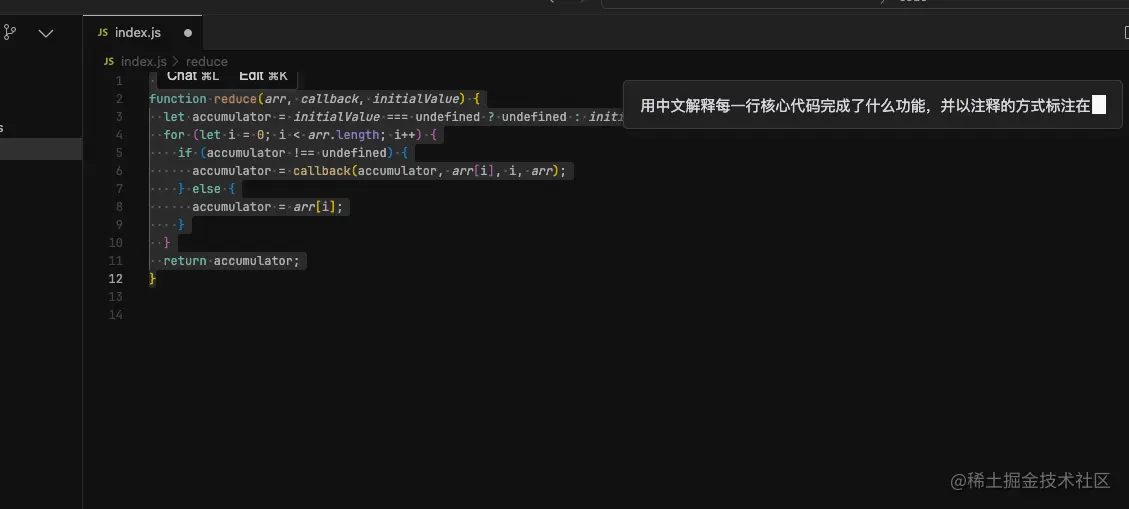Click the 'if' keyword on line 5
The image size is (1129, 509).
pyautogui.click(x=185, y=153)
